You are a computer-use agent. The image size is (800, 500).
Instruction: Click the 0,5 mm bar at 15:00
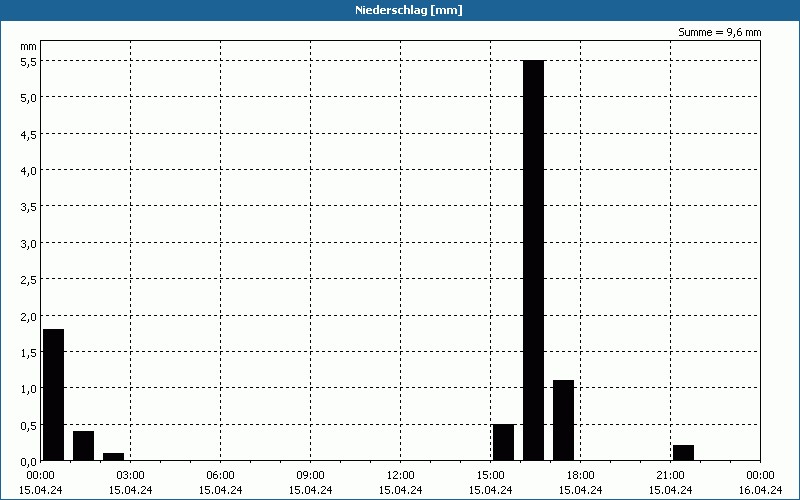point(504,442)
